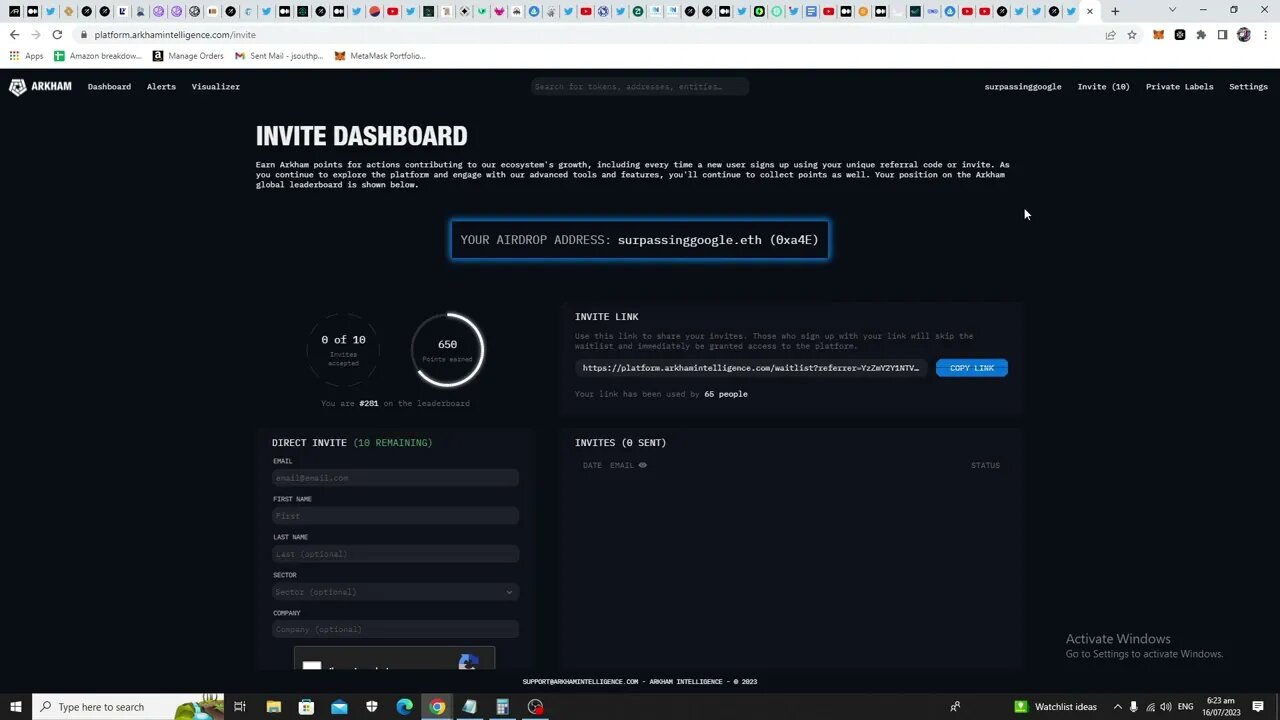Click the STATUS column header

pos(985,465)
